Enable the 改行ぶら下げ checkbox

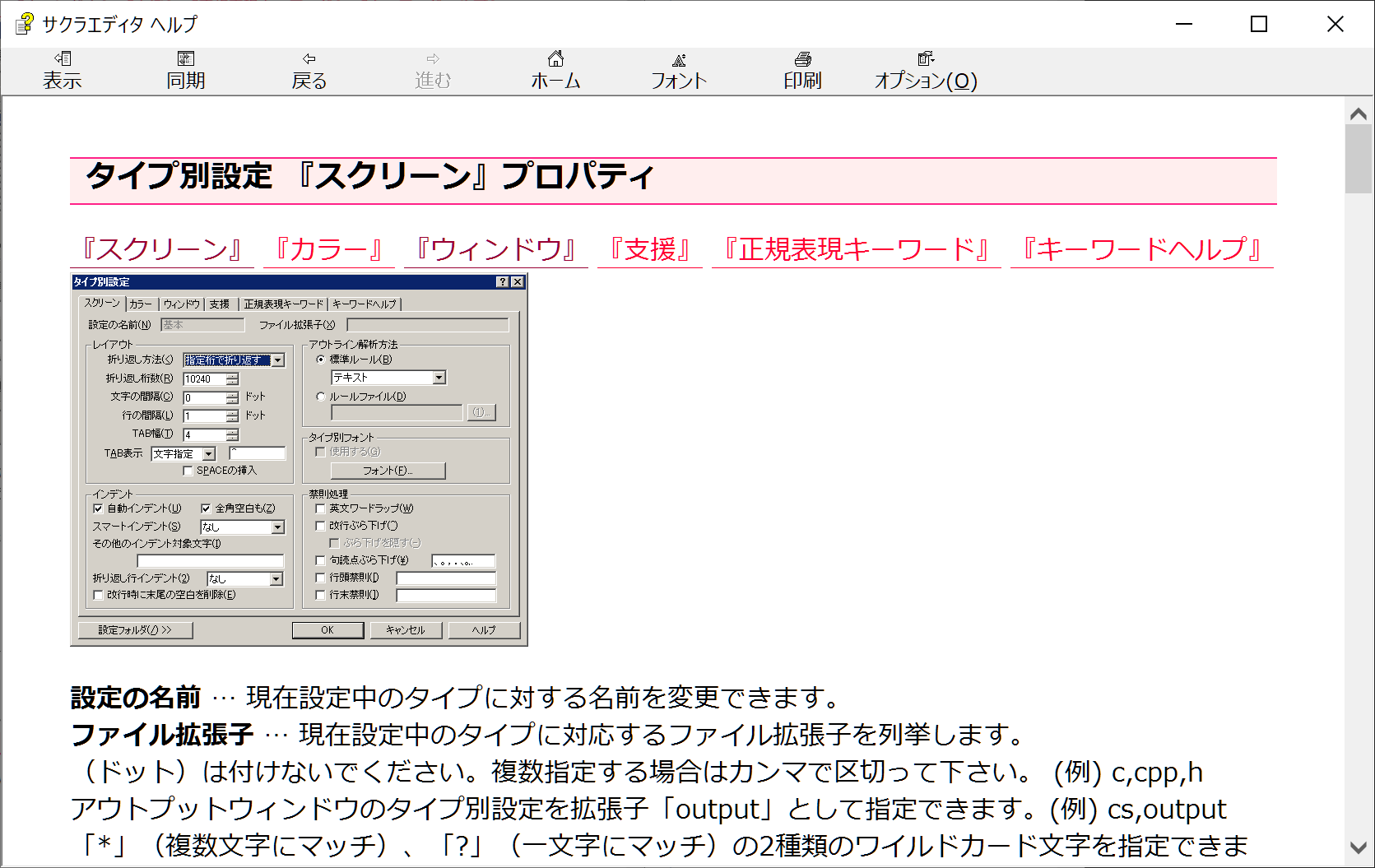coord(320,526)
